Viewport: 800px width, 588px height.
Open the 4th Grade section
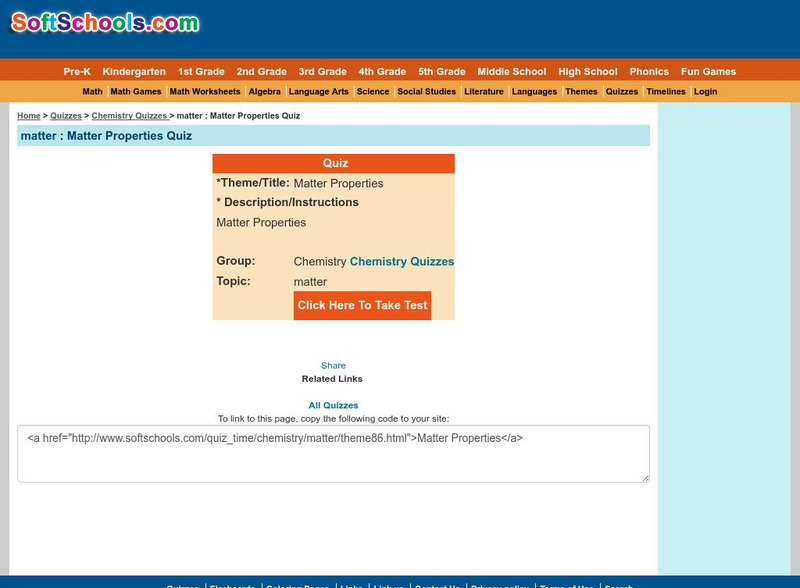382,71
